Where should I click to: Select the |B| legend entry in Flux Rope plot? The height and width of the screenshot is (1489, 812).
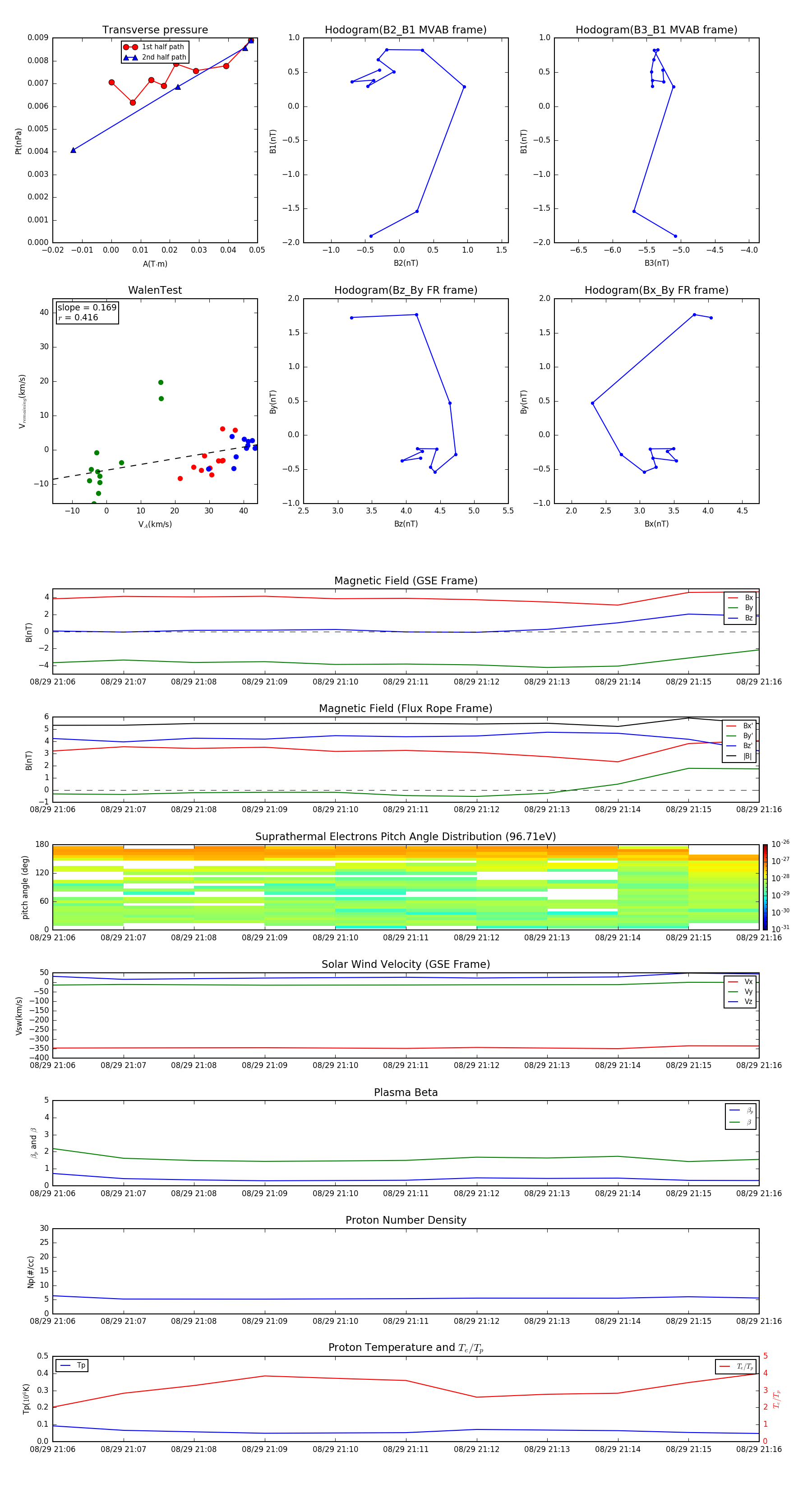pos(740,756)
